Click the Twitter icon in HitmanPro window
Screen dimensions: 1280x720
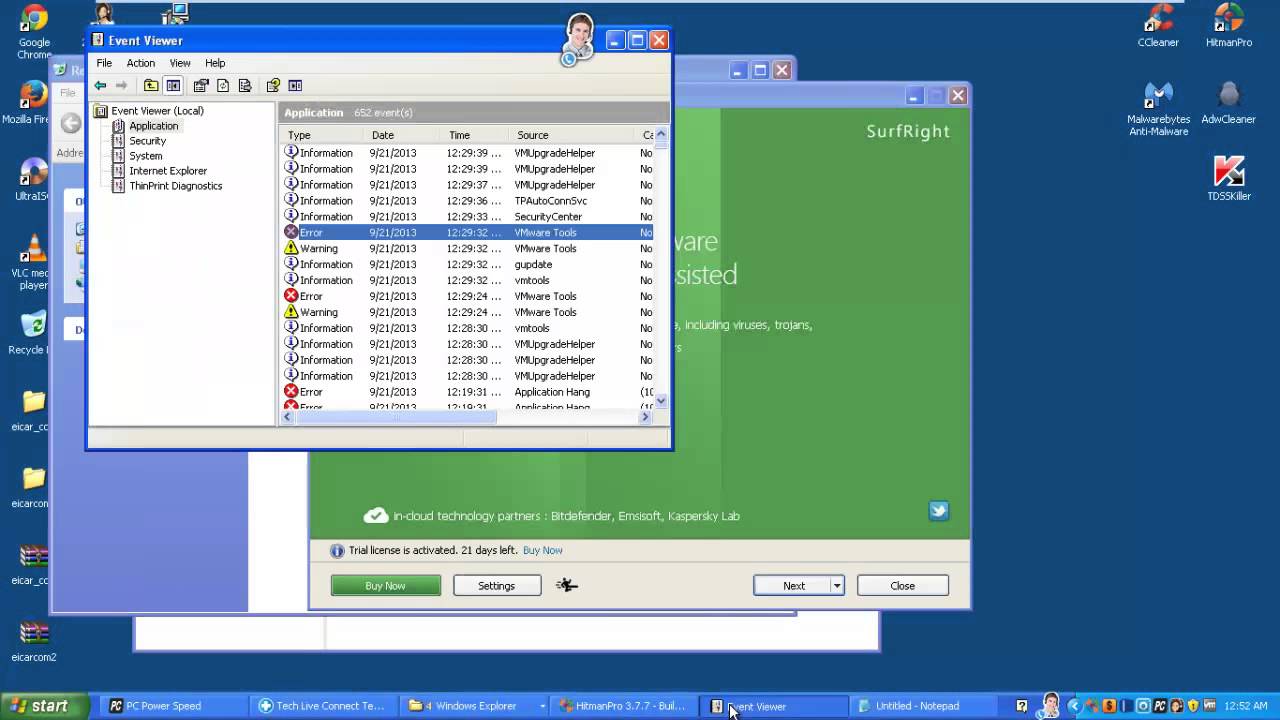tap(939, 510)
